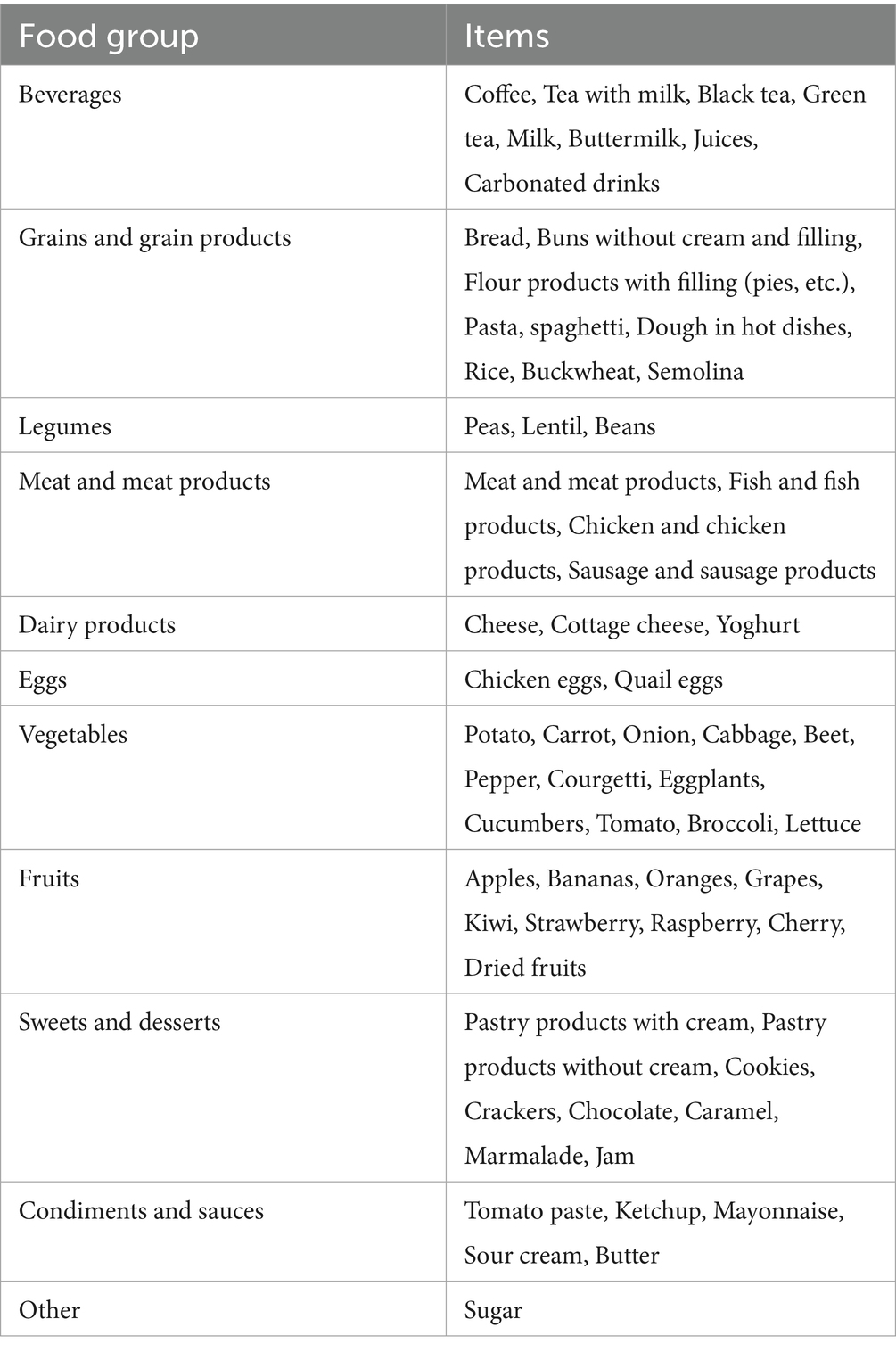This screenshot has width=896, height=1352.
Task: Select the "Grains and grain products" cell
Action: point(155,238)
